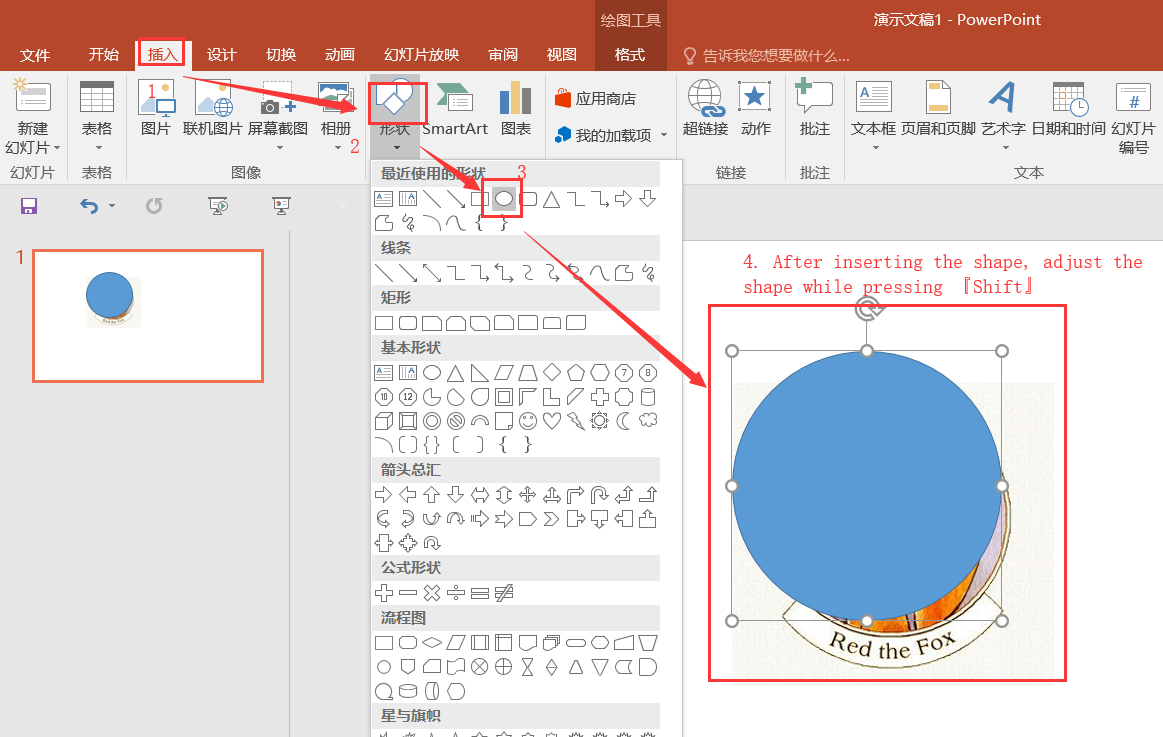Select the cube shape in basic shapes

click(x=383, y=420)
